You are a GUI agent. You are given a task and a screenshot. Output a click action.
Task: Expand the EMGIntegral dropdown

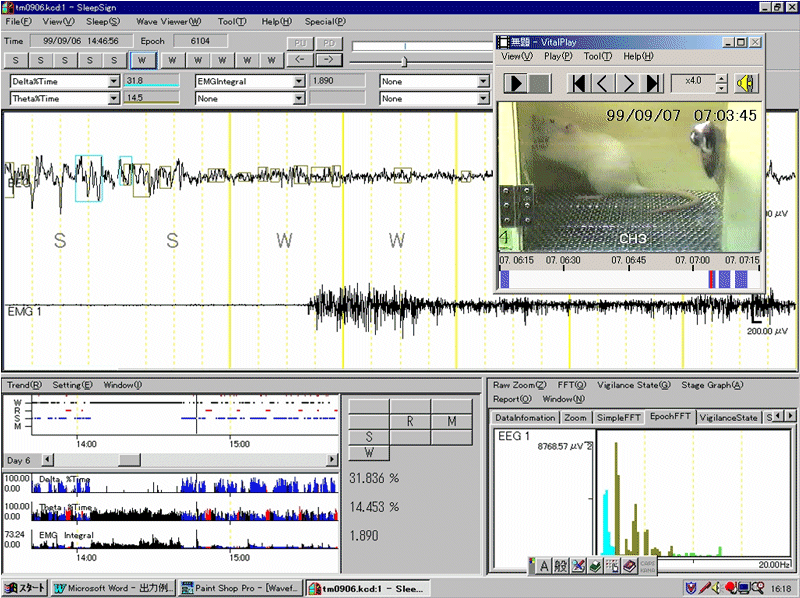[299, 81]
